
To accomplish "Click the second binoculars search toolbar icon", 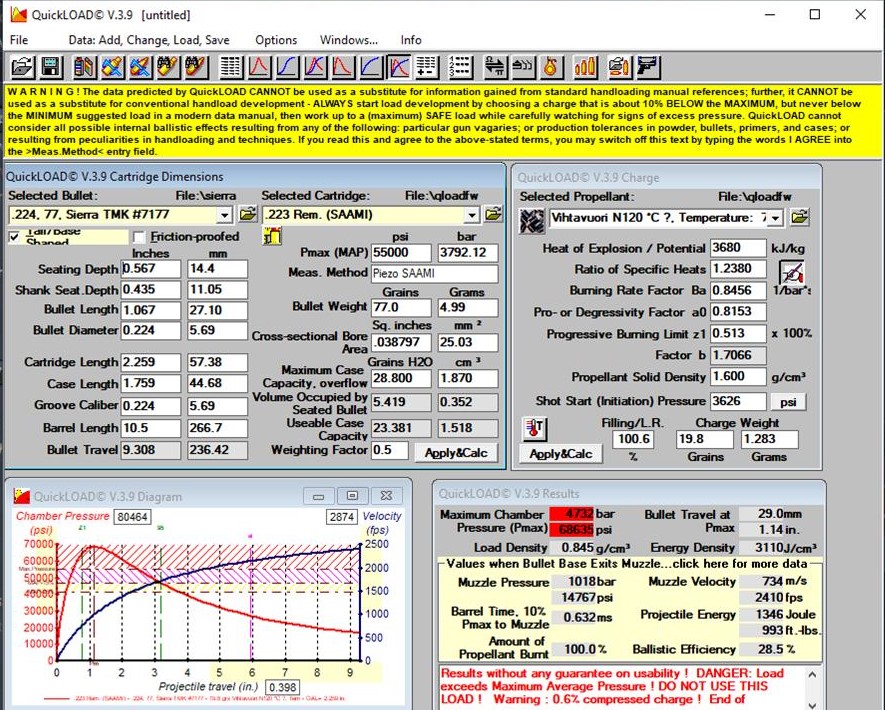I will click(196, 67).
